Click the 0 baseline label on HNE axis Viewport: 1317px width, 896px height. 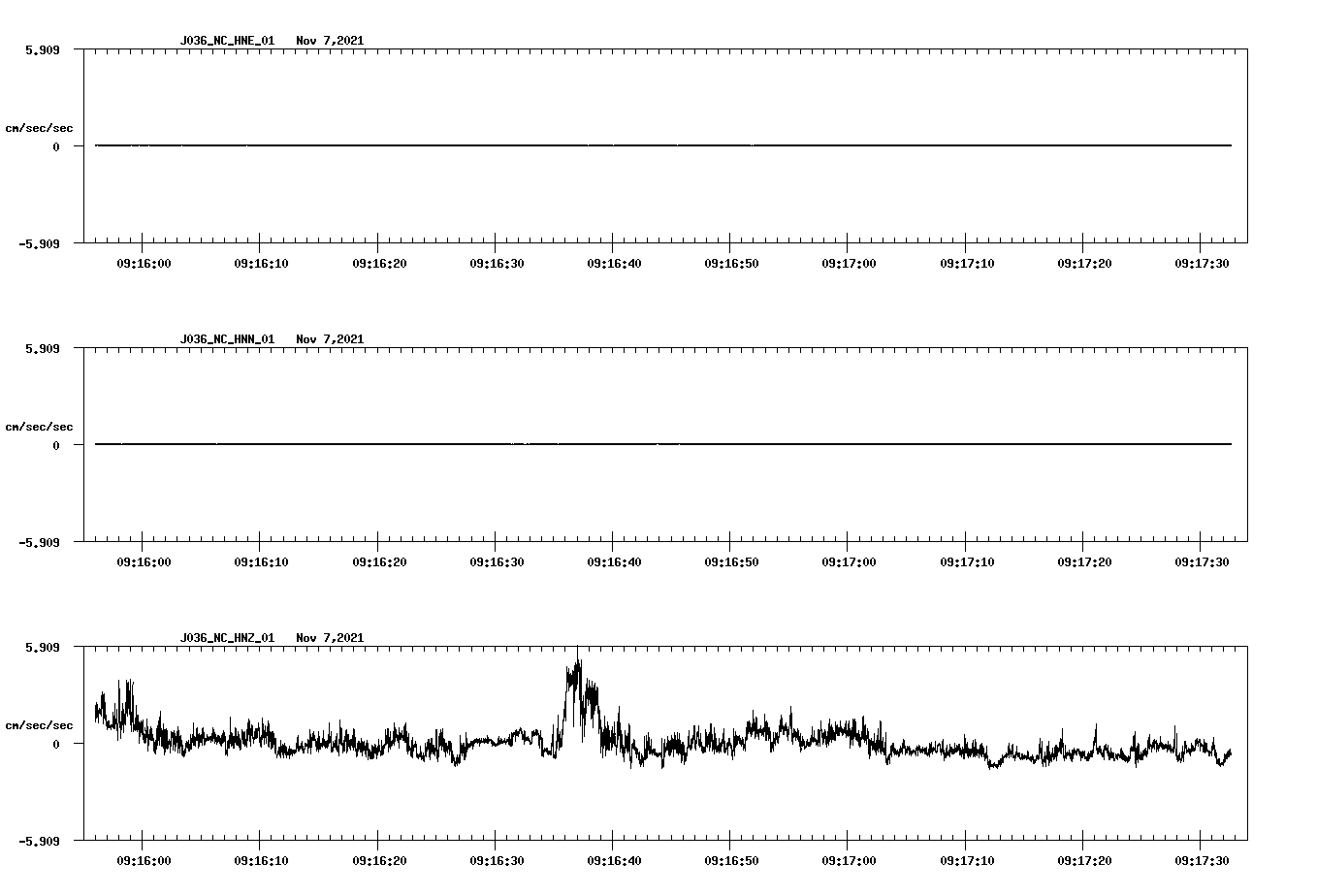tap(56, 147)
